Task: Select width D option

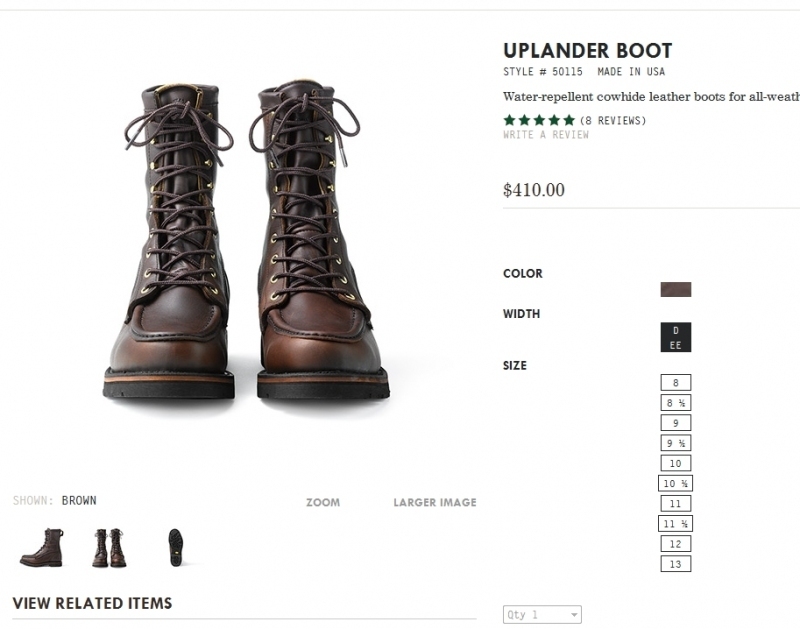Action: pos(675,330)
